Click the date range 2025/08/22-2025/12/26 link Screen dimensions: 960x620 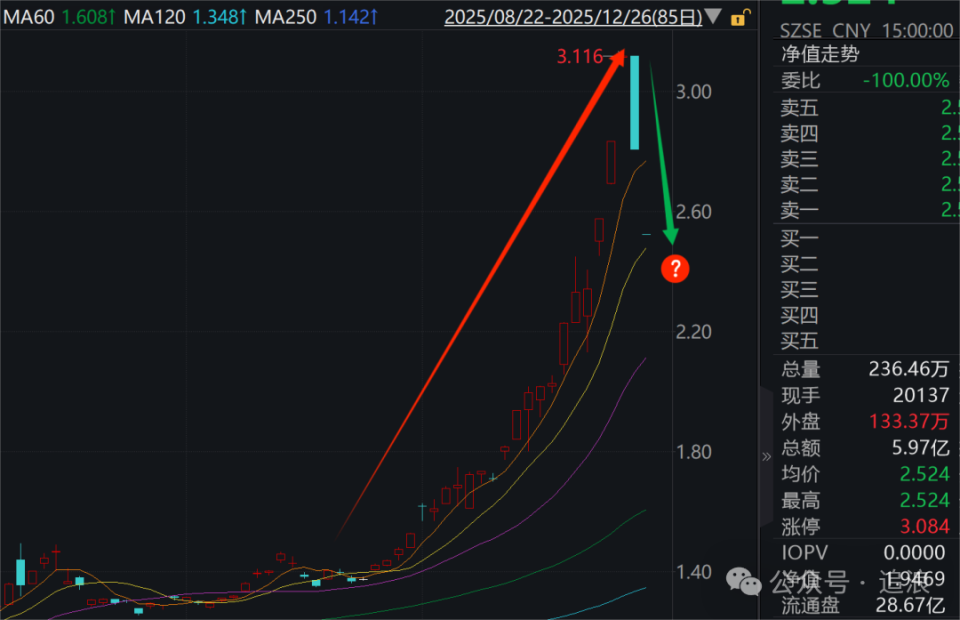(573, 17)
